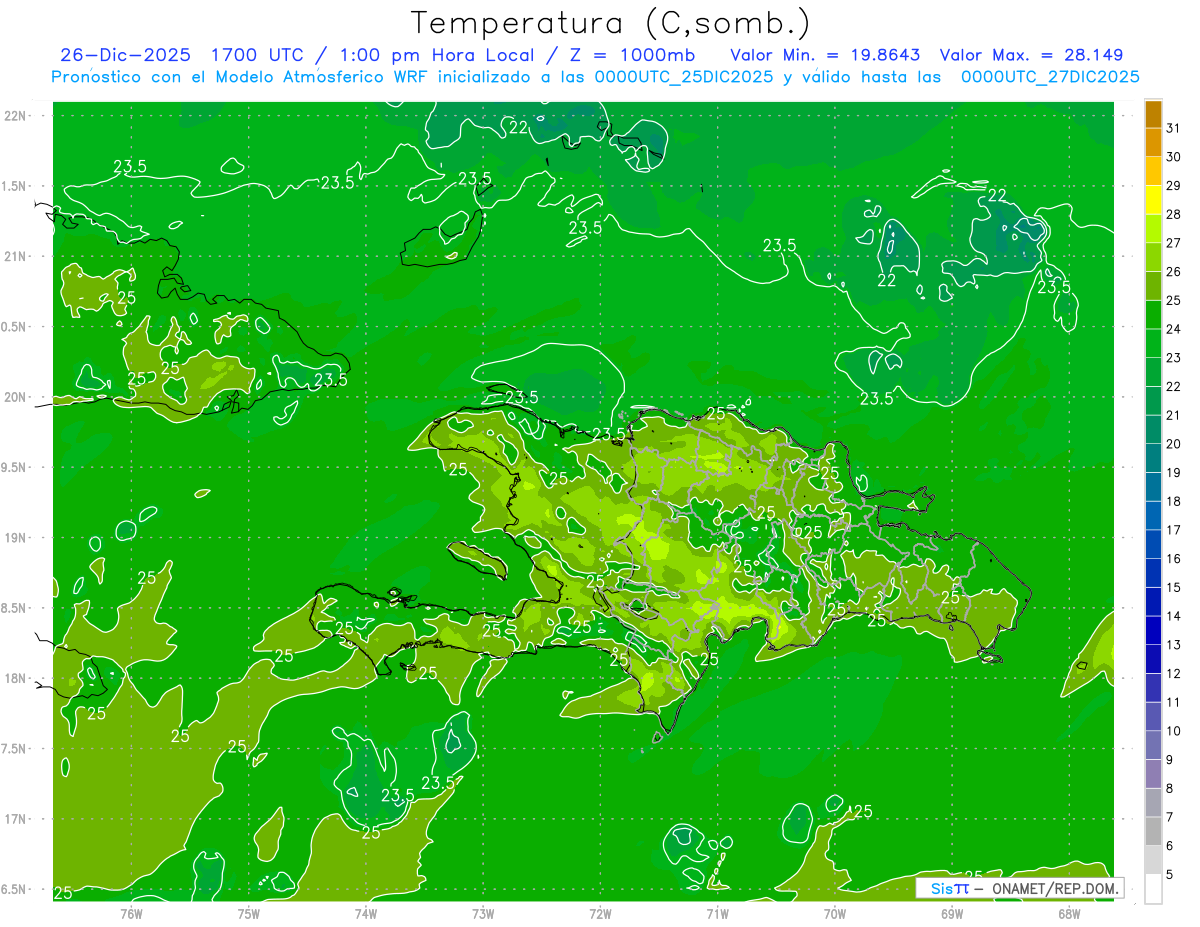Click valid-until time '0000UTC_27DIC2025'
The height and width of the screenshot is (927, 1200).
(1050, 77)
